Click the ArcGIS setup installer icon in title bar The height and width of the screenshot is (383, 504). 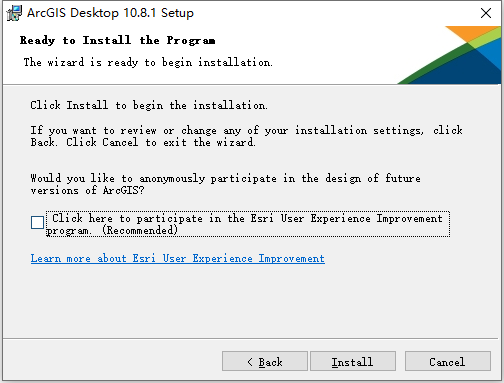click(14, 13)
